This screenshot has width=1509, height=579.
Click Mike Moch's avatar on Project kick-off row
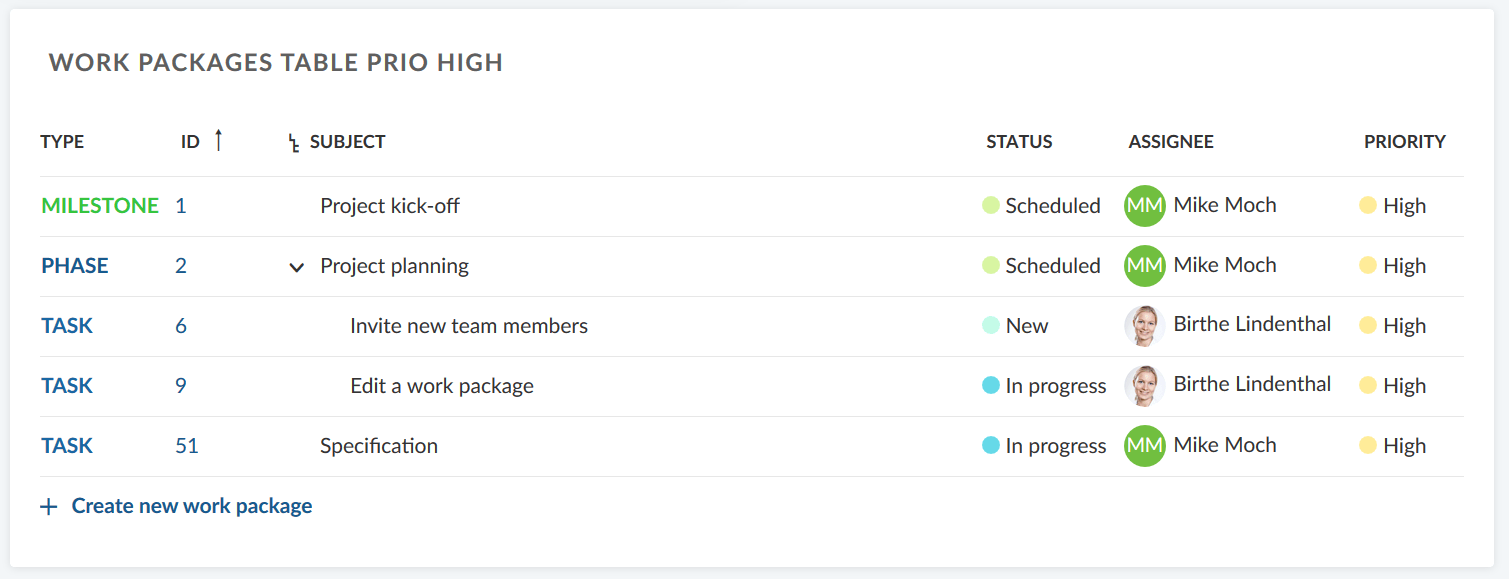pyautogui.click(x=1144, y=205)
